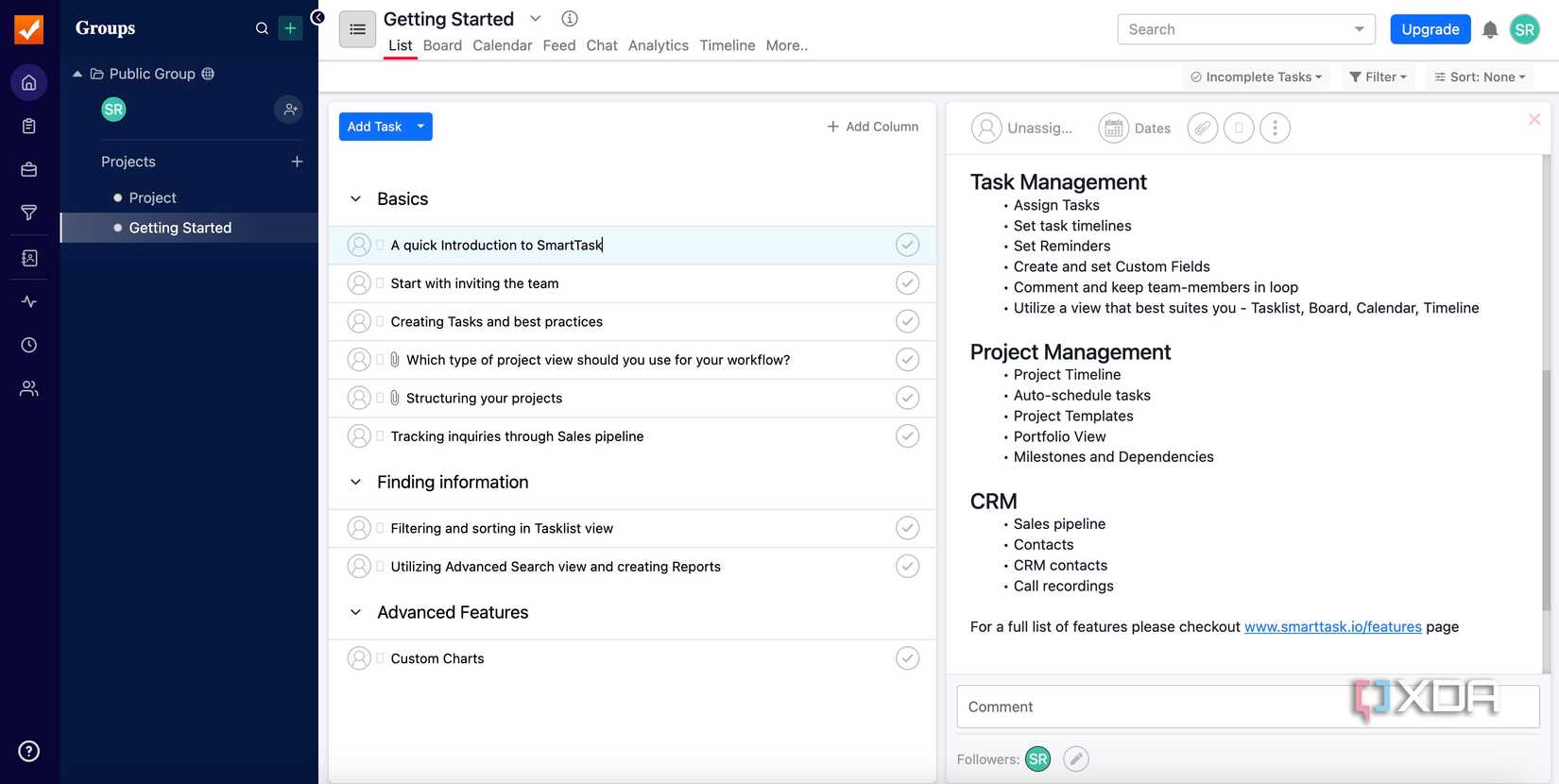Open the Timeline tab
1559x784 pixels.
(728, 45)
